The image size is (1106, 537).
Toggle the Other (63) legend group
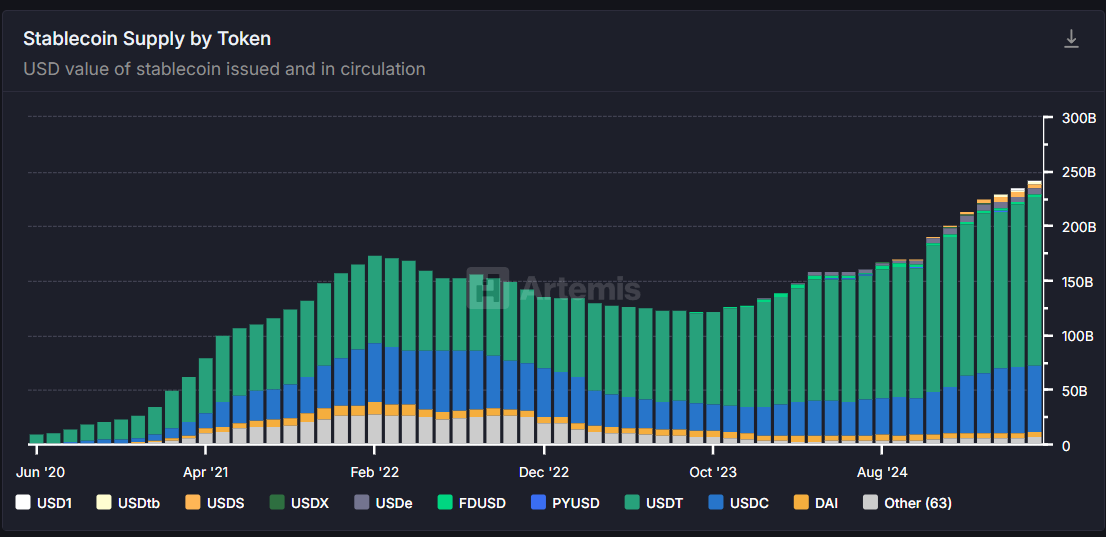(x=907, y=503)
